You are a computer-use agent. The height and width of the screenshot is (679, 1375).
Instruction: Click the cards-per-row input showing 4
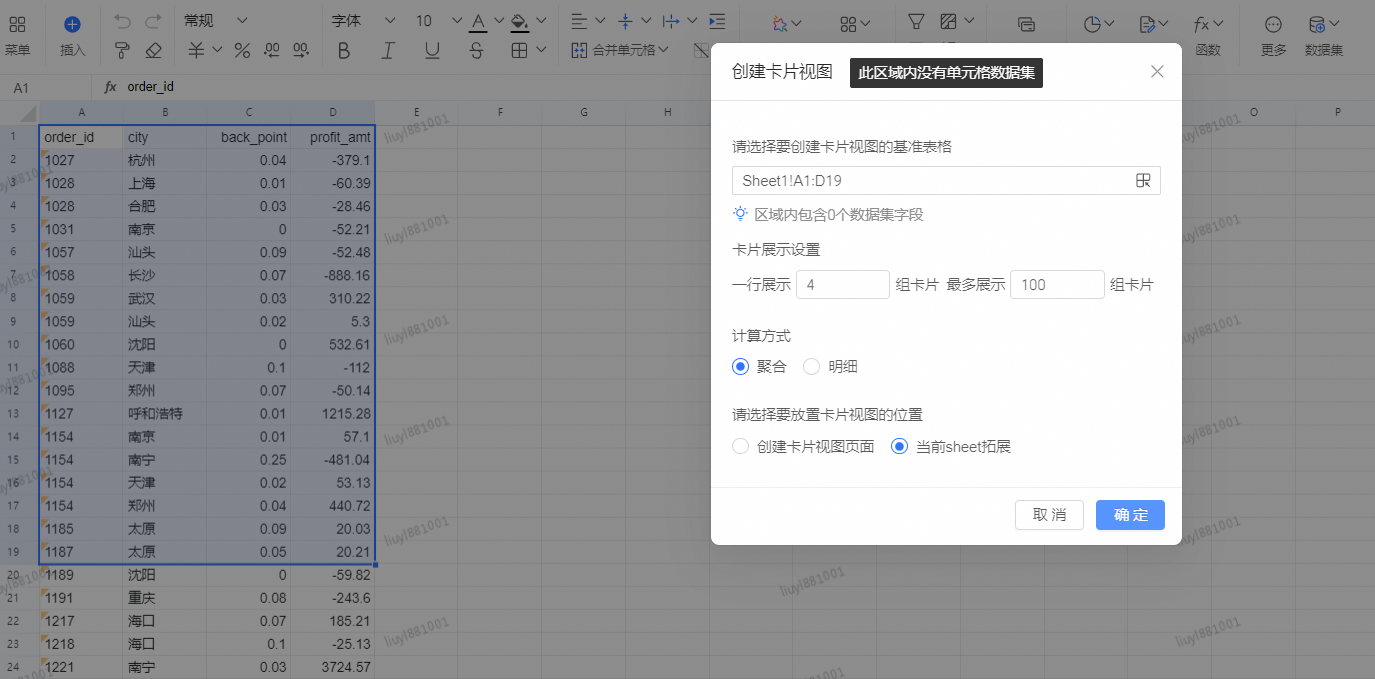click(x=842, y=285)
